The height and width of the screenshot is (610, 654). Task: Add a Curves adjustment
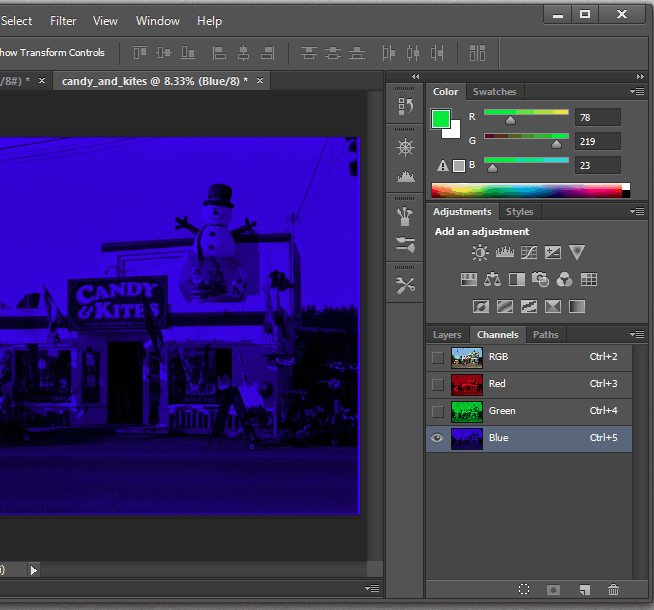(529, 252)
